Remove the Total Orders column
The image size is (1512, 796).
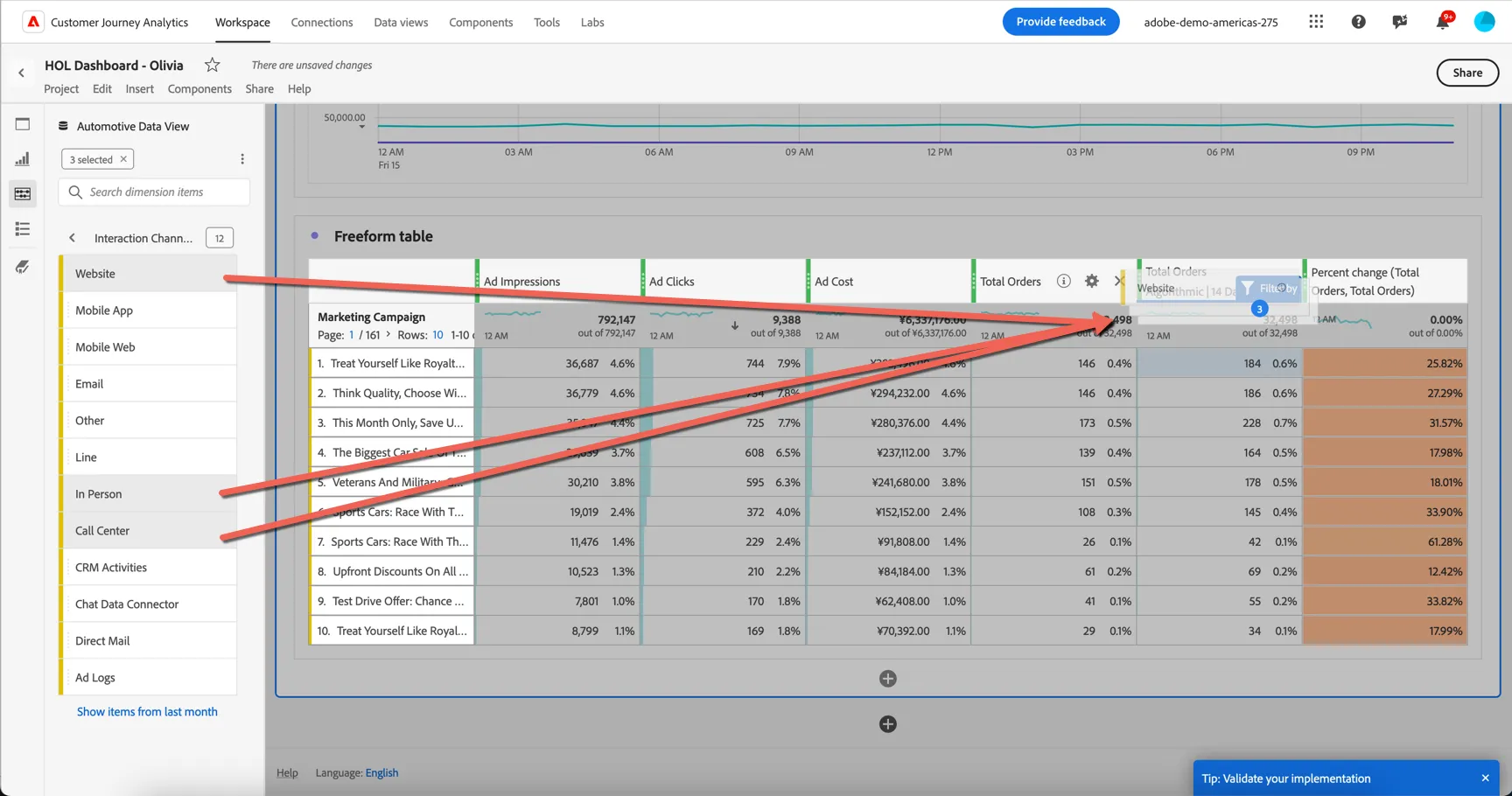[x=1118, y=281]
